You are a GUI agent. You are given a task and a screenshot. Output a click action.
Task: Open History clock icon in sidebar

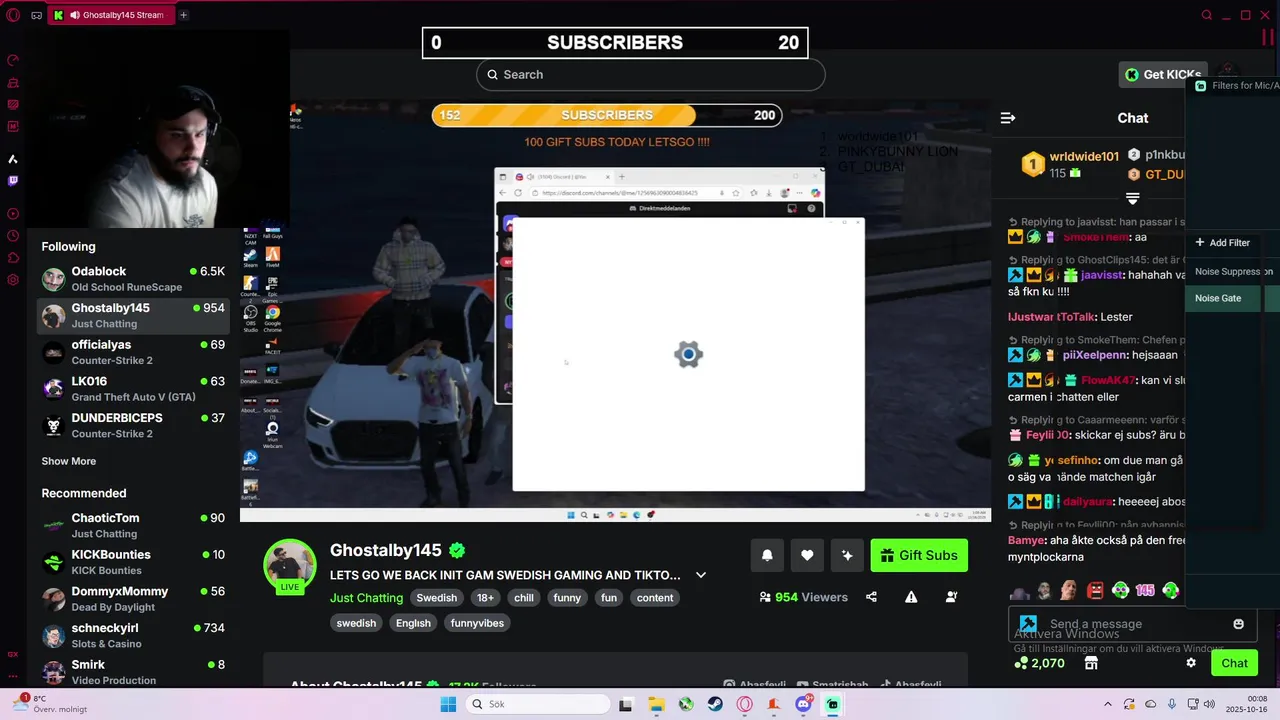coord(13,236)
